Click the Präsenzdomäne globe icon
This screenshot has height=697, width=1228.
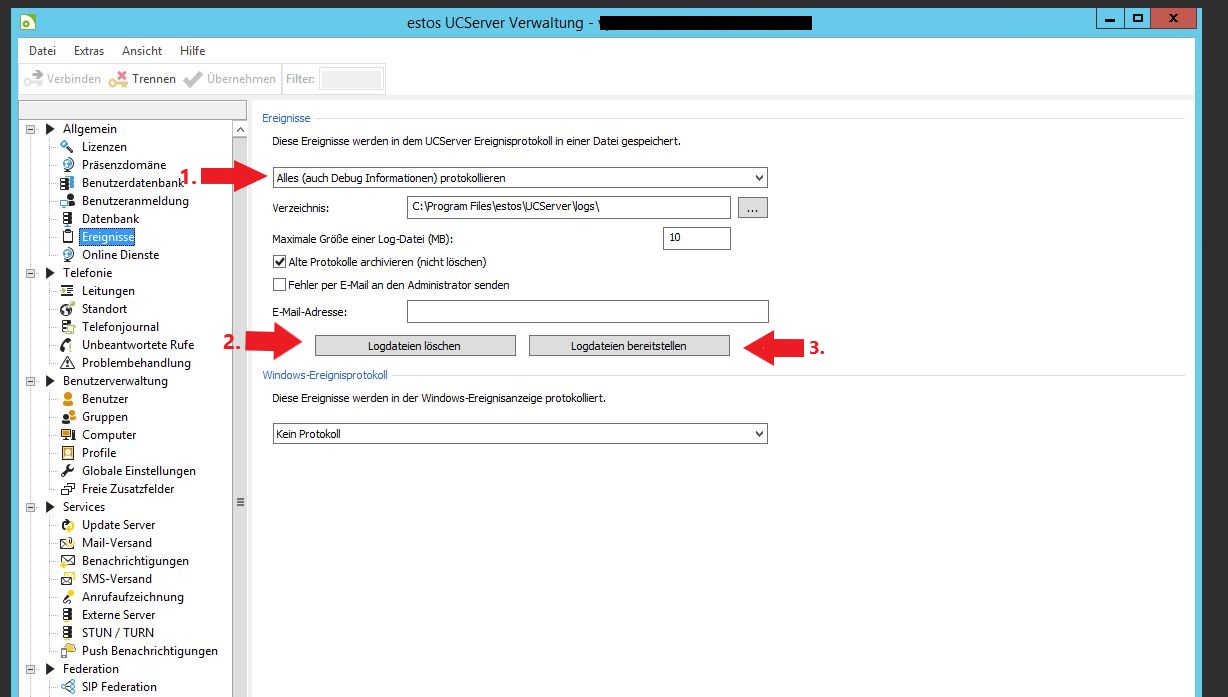tap(67, 165)
